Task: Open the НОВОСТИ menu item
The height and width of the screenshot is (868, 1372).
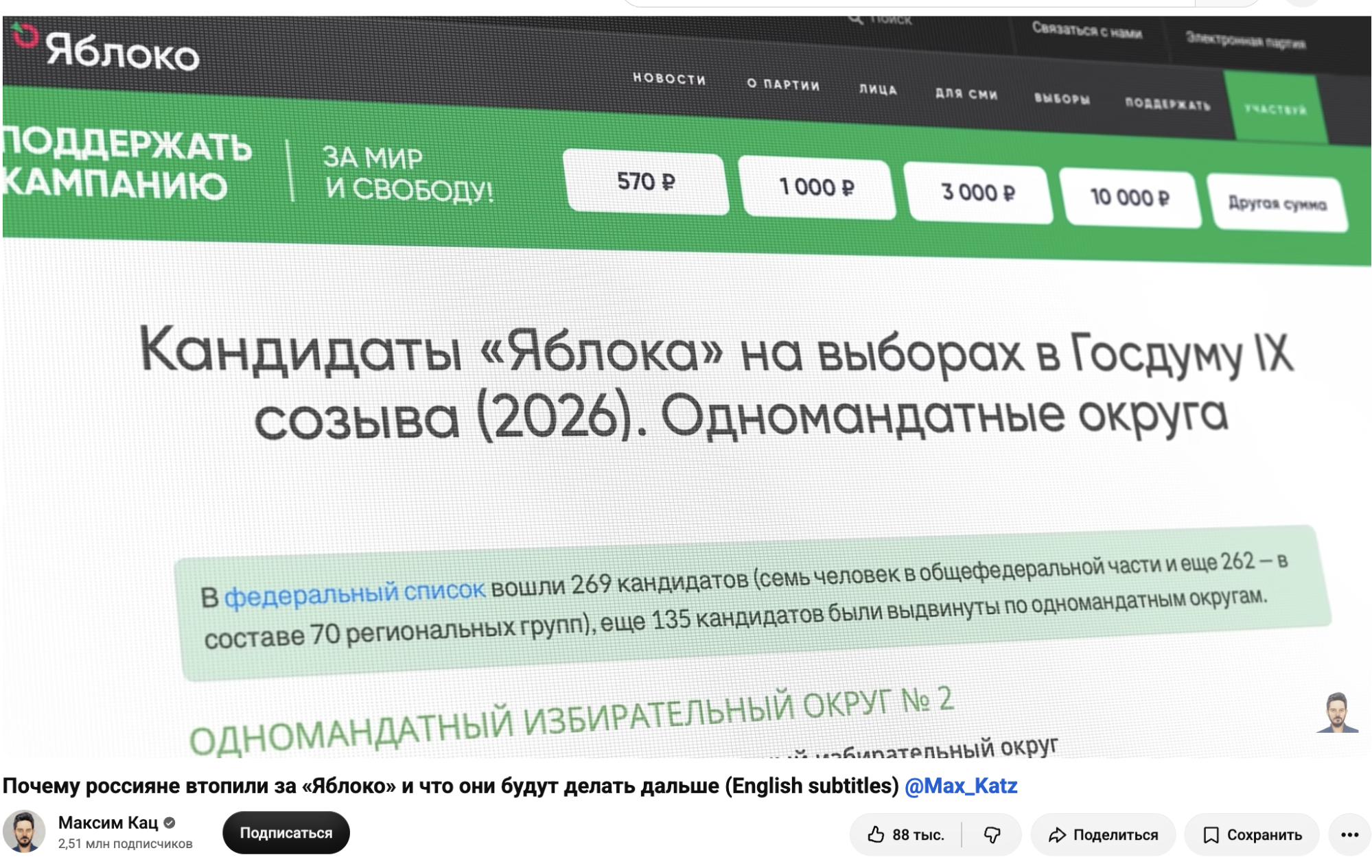Action: pyautogui.click(x=669, y=78)
